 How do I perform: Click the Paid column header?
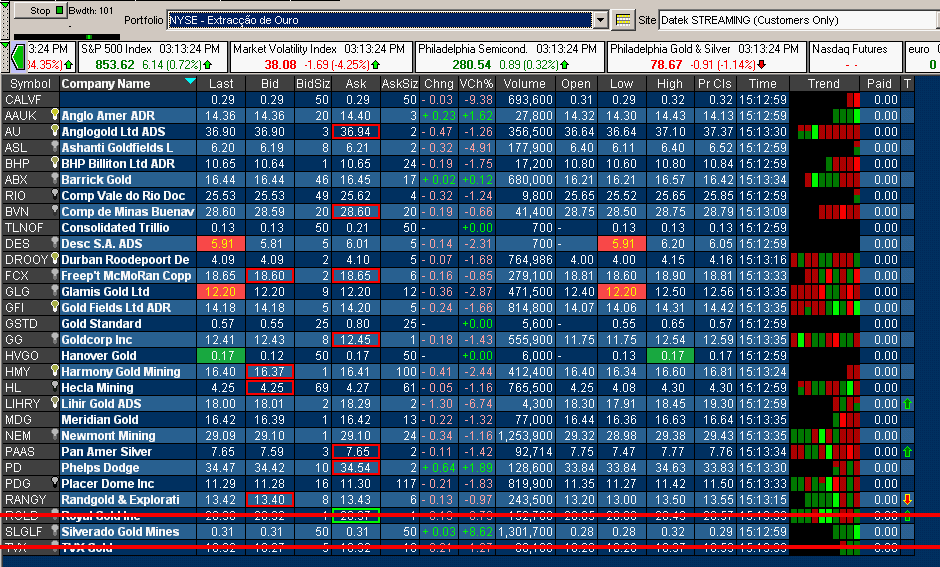point(879,84)
